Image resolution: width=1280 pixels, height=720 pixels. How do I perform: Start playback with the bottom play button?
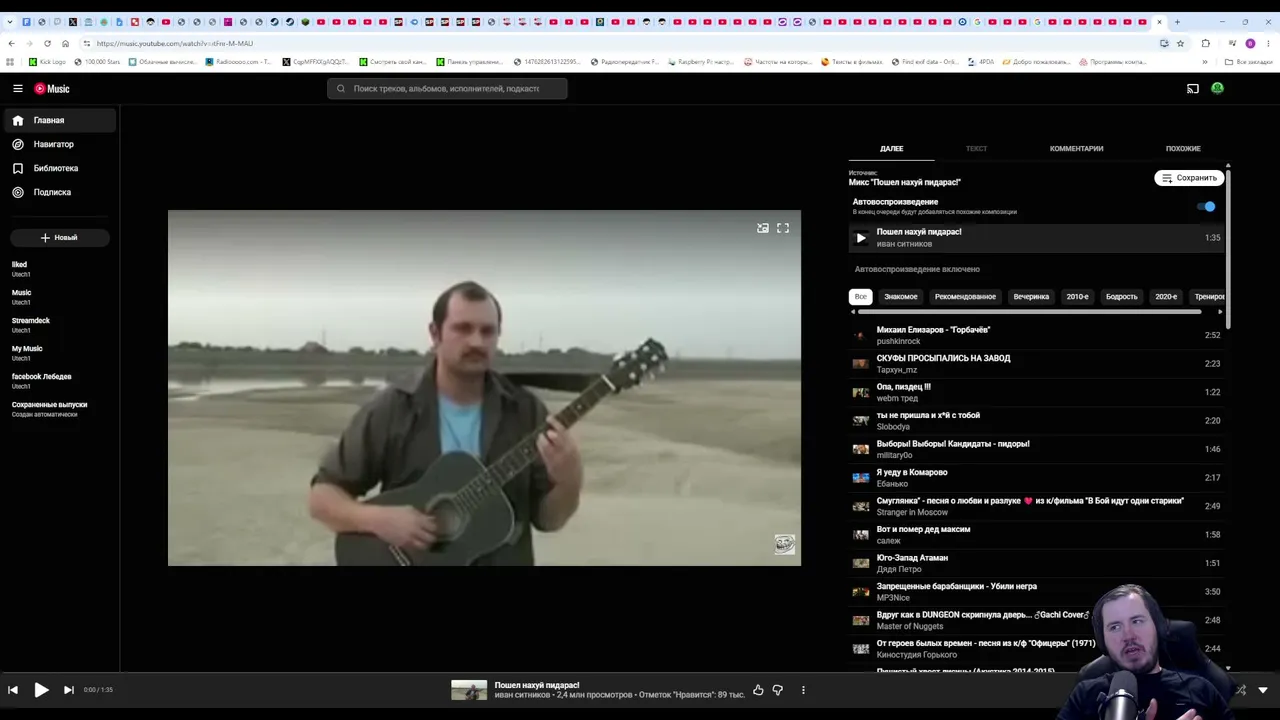click(41, 690)
